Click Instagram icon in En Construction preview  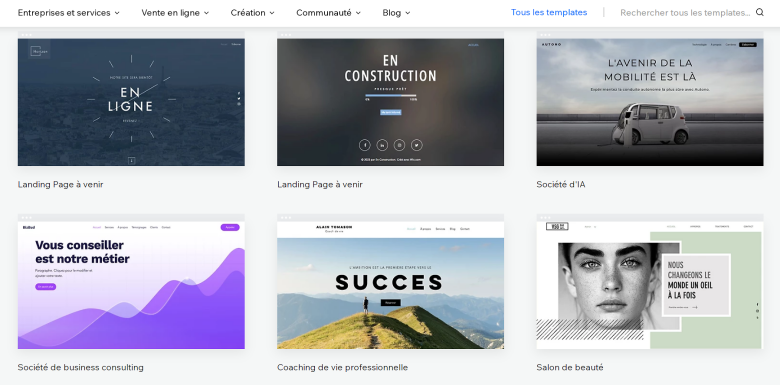(399, 145)
